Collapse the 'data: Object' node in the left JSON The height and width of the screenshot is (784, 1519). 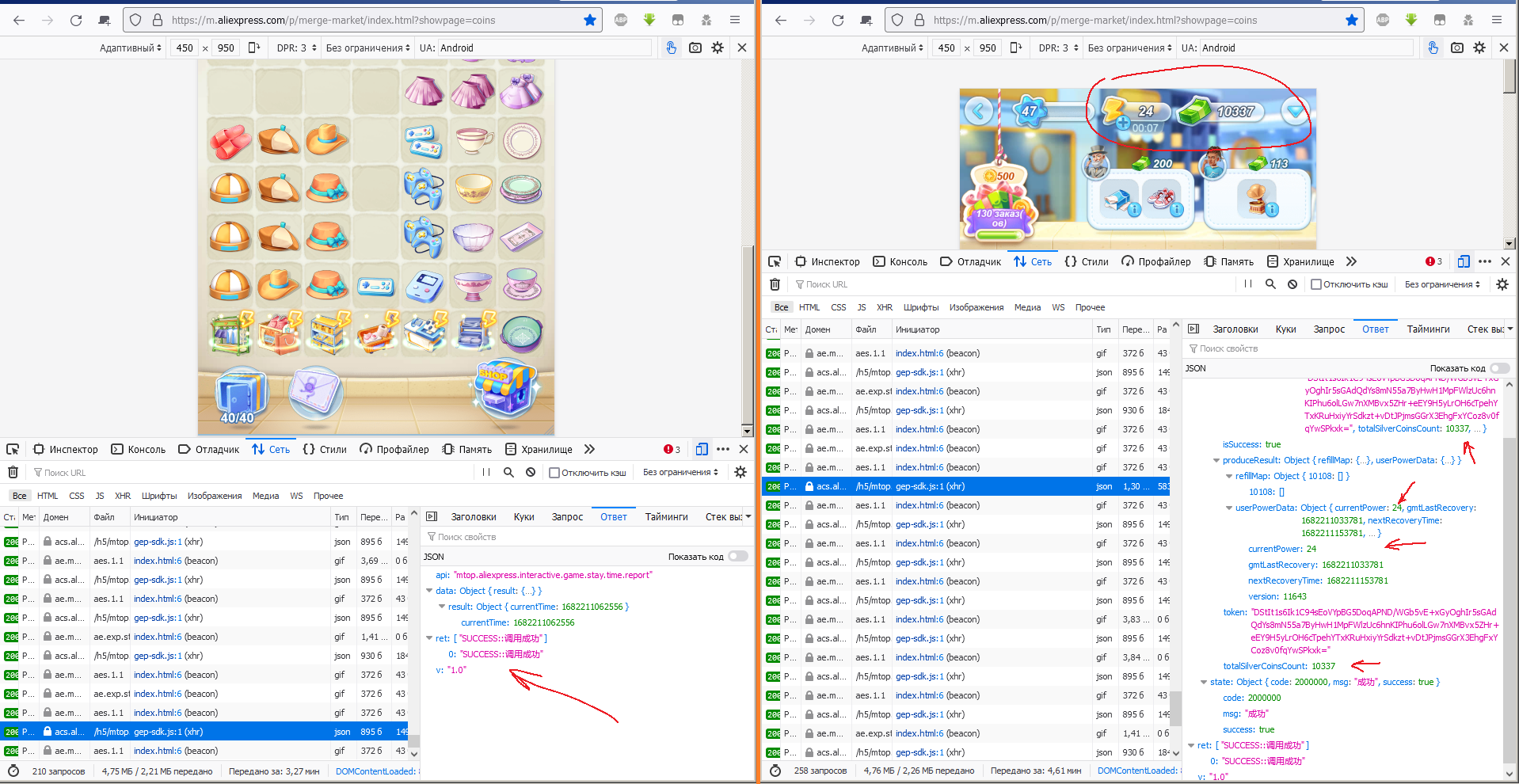pos(429,591)
